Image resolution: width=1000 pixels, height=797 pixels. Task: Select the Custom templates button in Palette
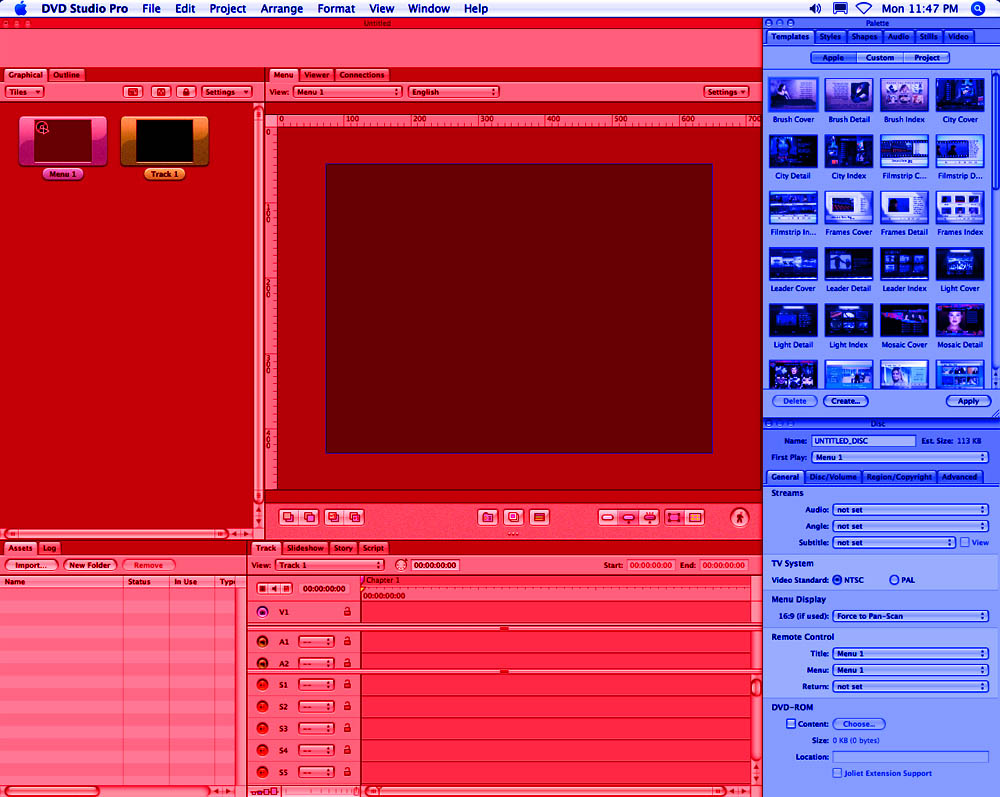[x=879, y=57]
